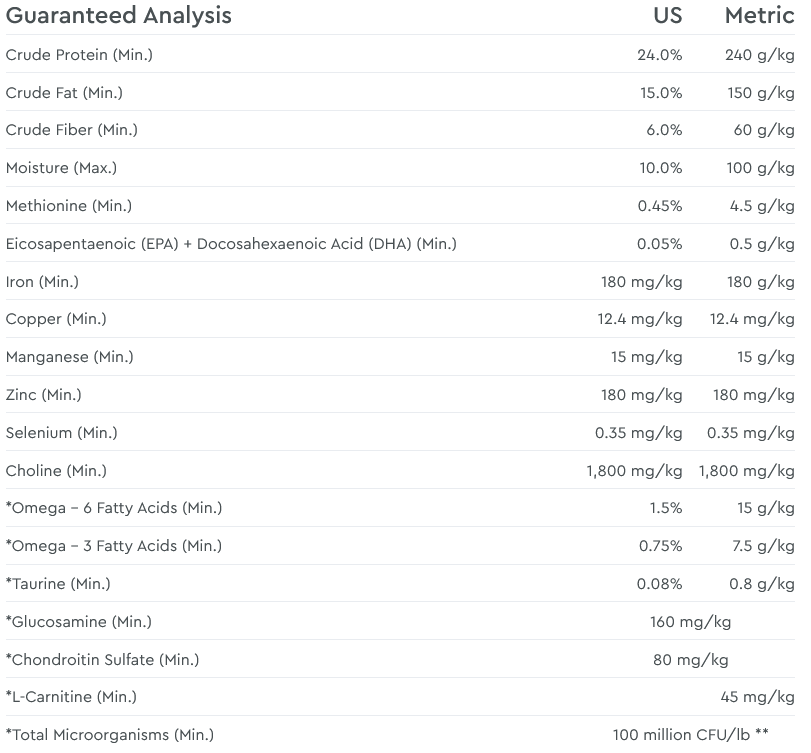The height and width of the screenshot is (753, 811).
Task: Select the Metric column header
Action: pyautogui.click(x=759, y=16)
